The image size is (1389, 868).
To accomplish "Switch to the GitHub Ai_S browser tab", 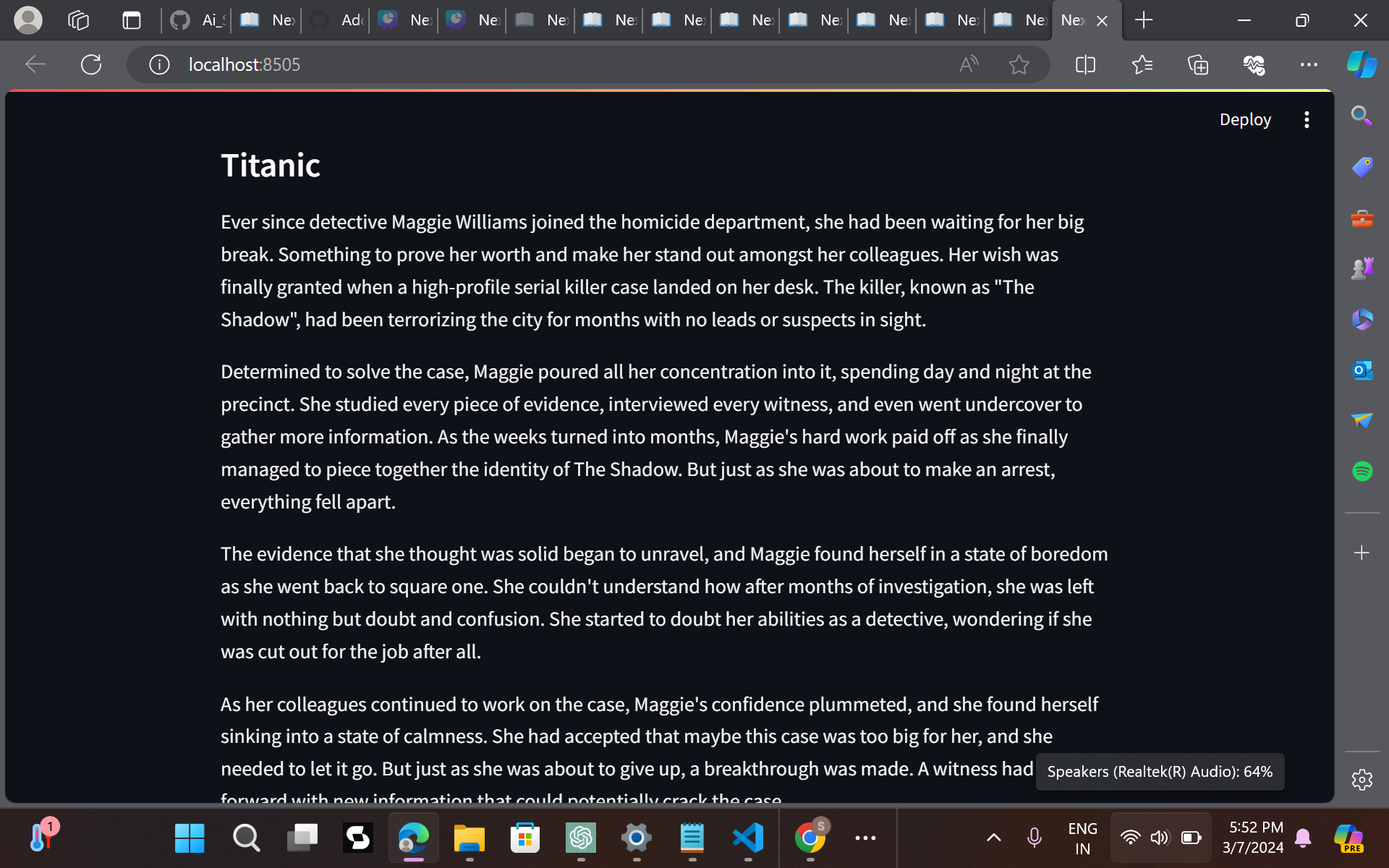I will (x=195, y=20).
